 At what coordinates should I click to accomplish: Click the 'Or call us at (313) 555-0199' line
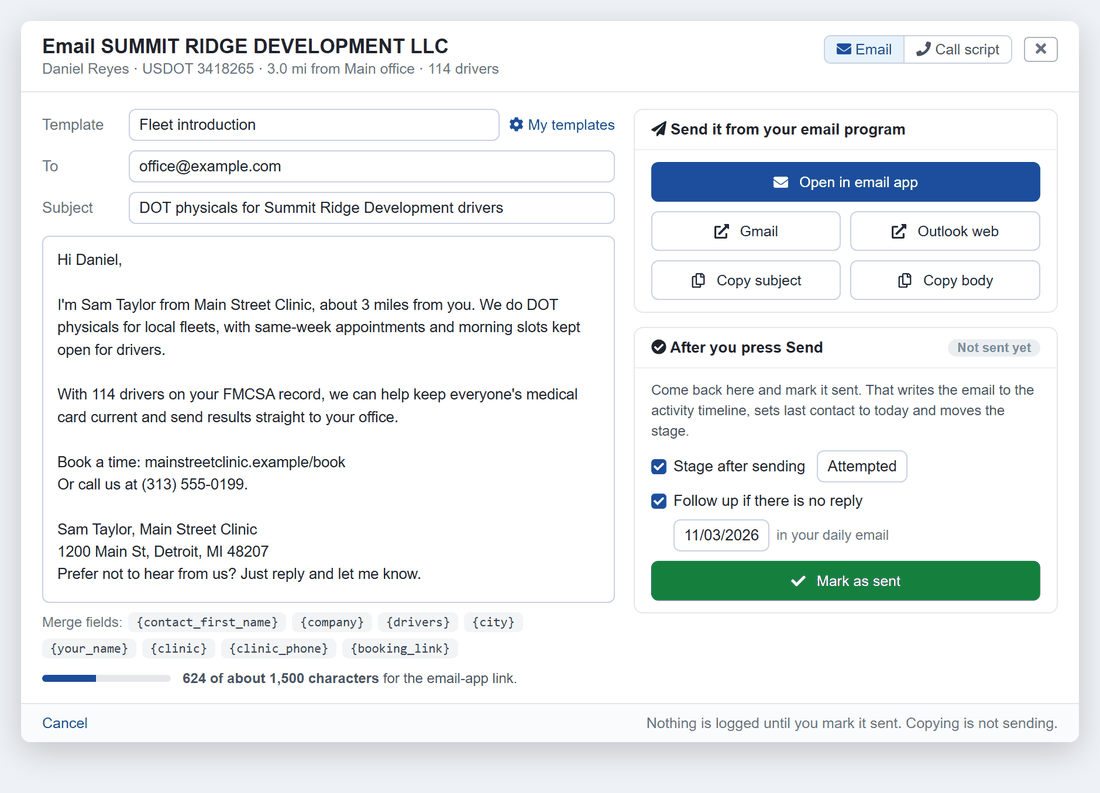point(152,484)
